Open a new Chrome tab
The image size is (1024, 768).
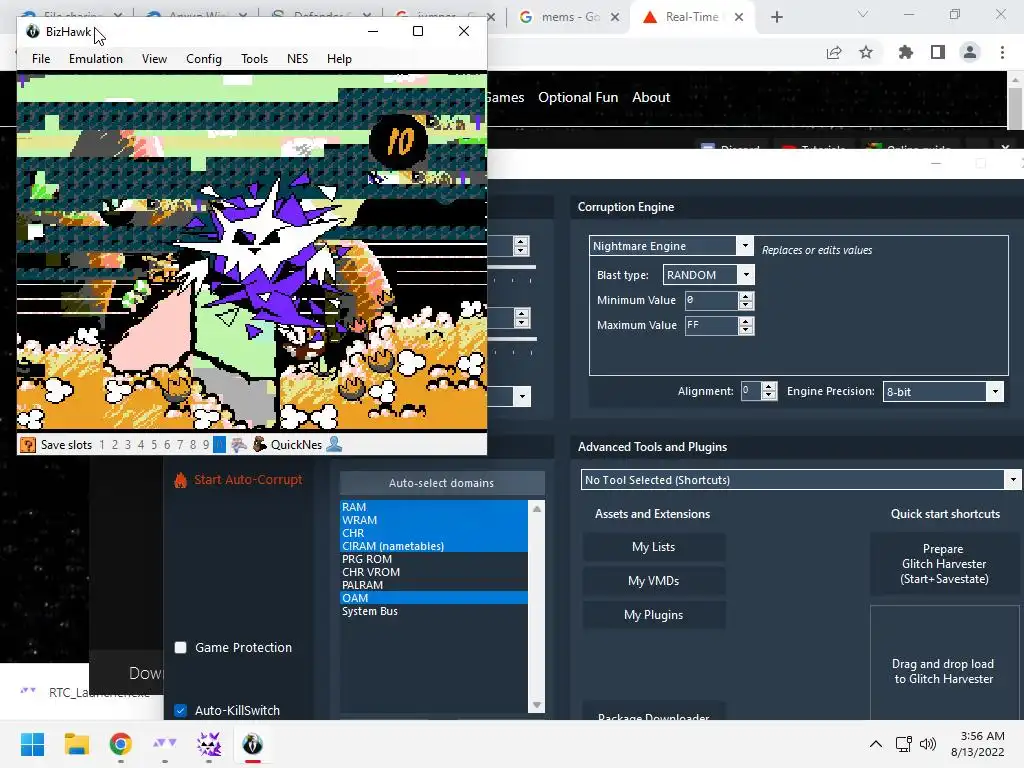(776, 18)
